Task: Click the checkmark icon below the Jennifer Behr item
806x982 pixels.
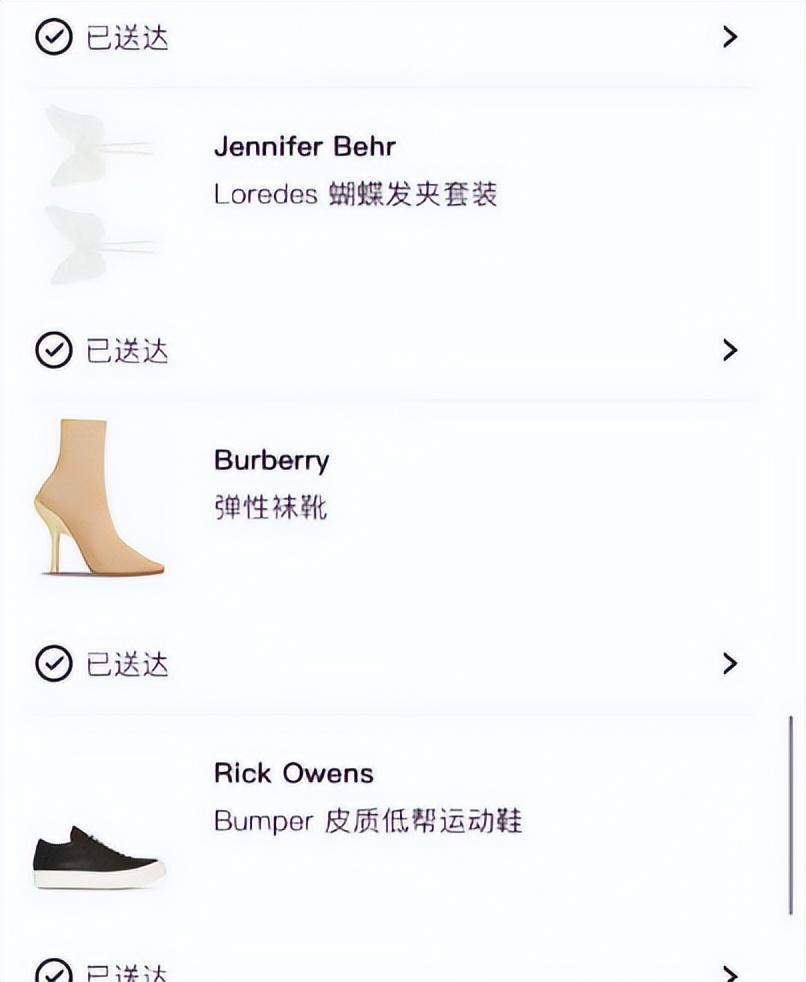Action: pyautogui.click(x=53, y=350)
